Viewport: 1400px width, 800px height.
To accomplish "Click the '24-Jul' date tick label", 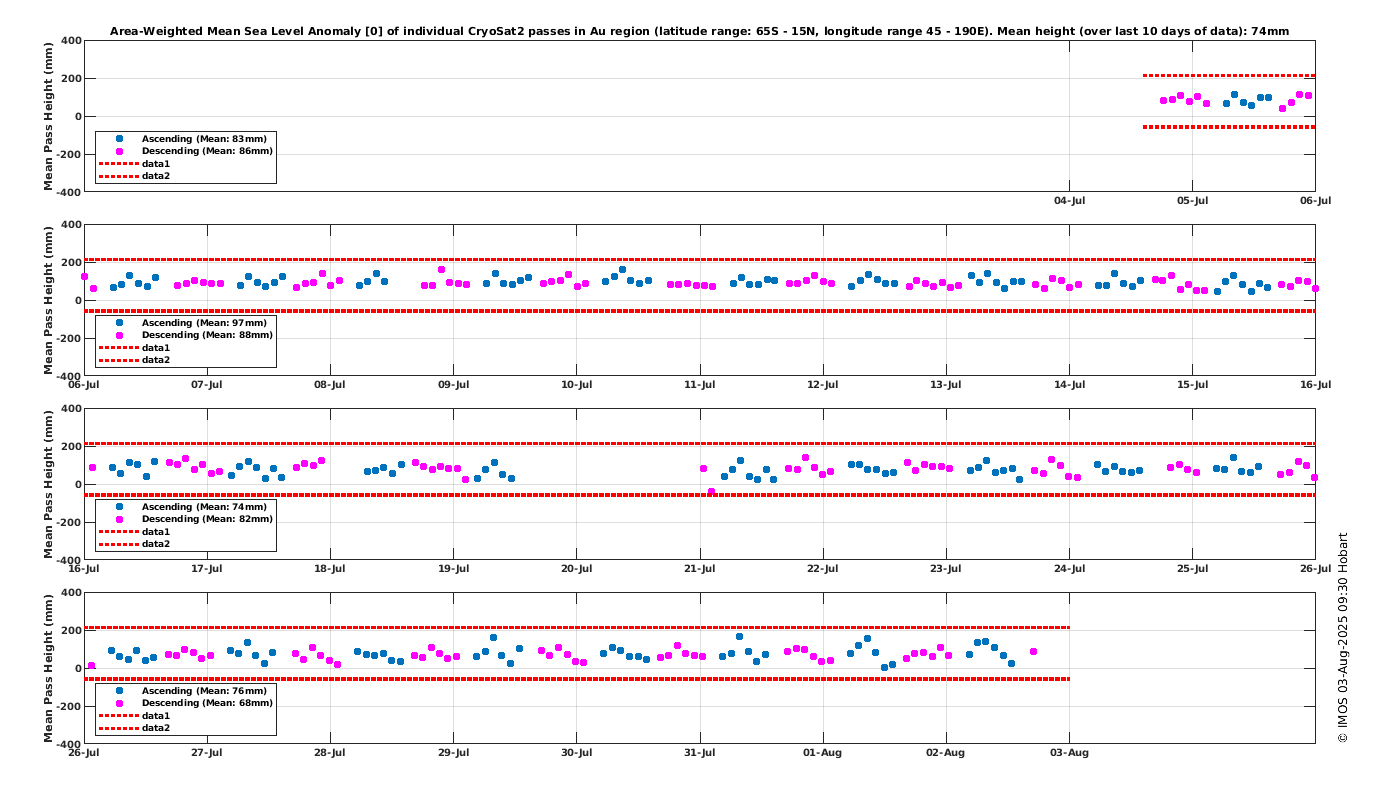I will click(x=1069, y=569).
